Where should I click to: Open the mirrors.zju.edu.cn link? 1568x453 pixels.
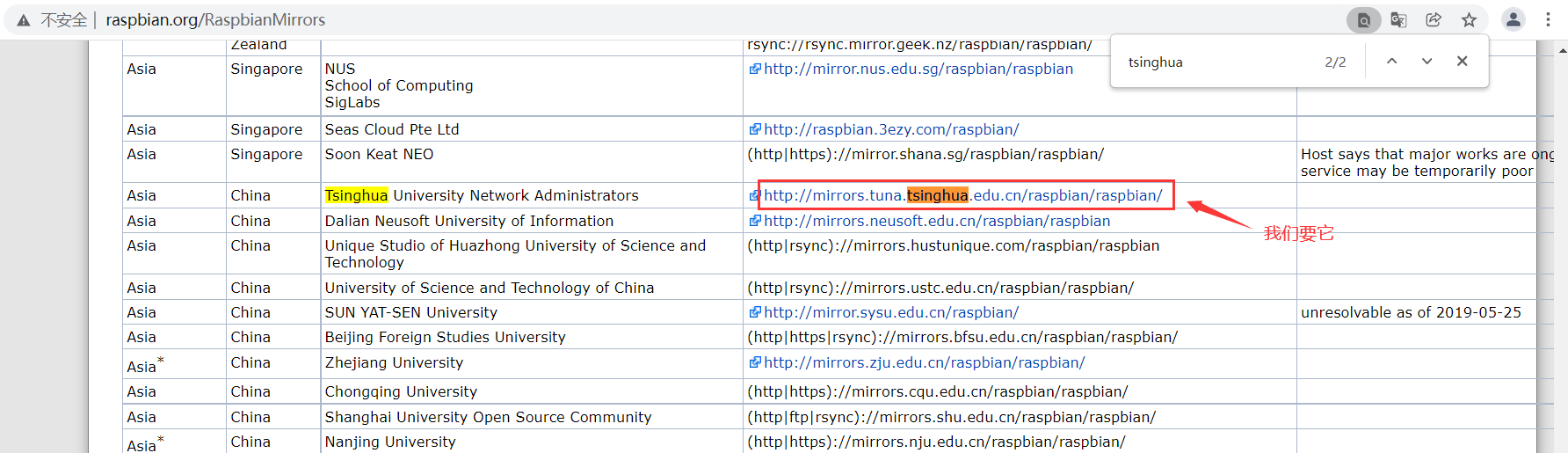(x=924, y=362)
